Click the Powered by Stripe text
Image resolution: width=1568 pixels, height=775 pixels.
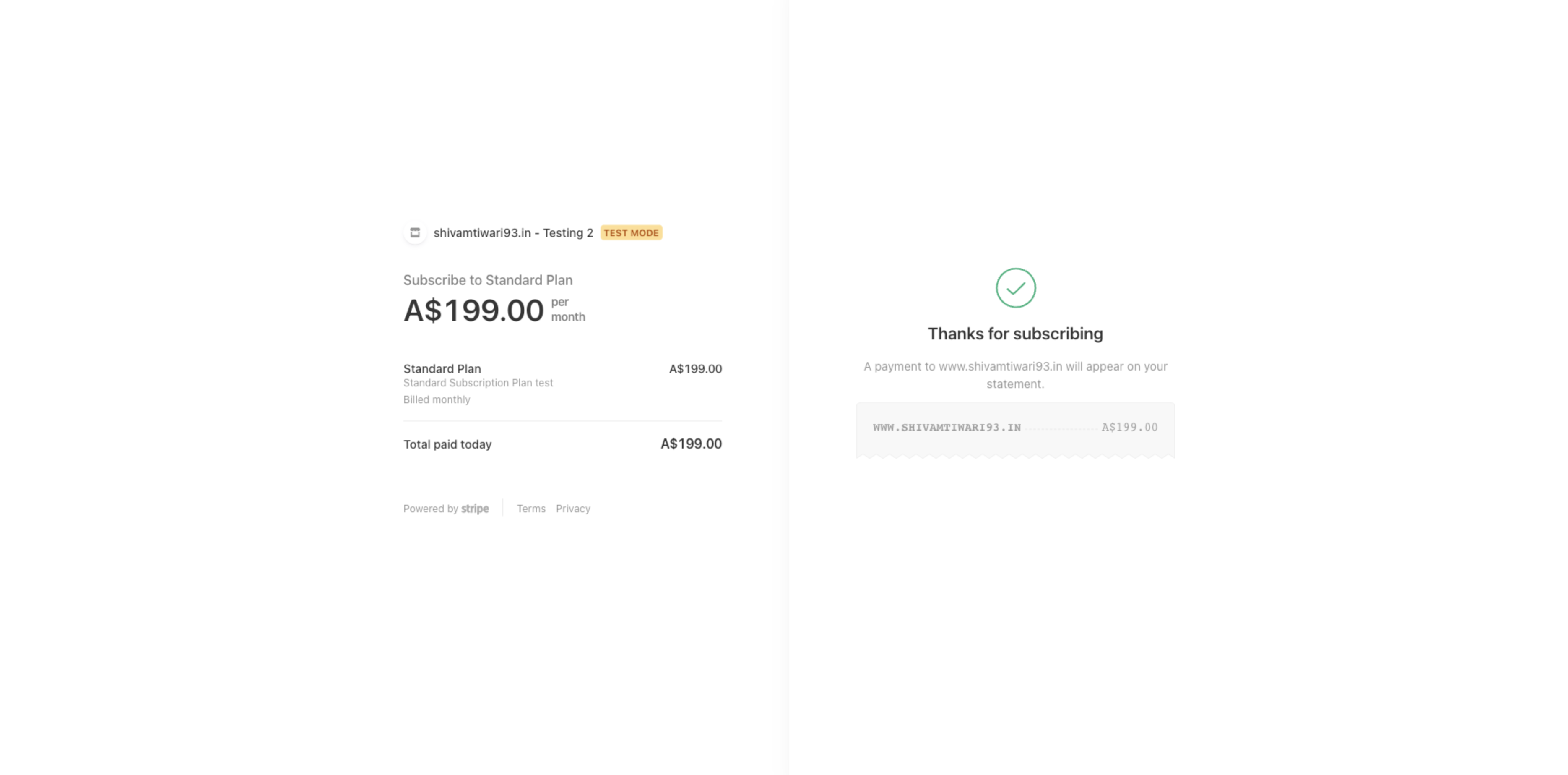446,509
